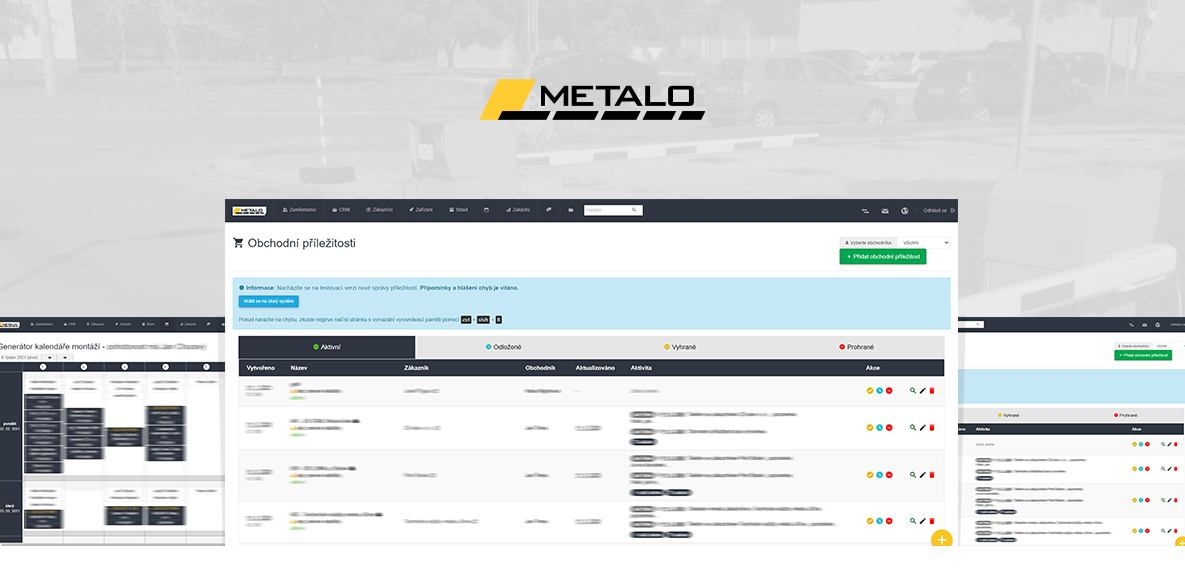Open the Zakázky menu in the main navbar
The height and width of the screenshot is (580, 1185).
[518, 209]
